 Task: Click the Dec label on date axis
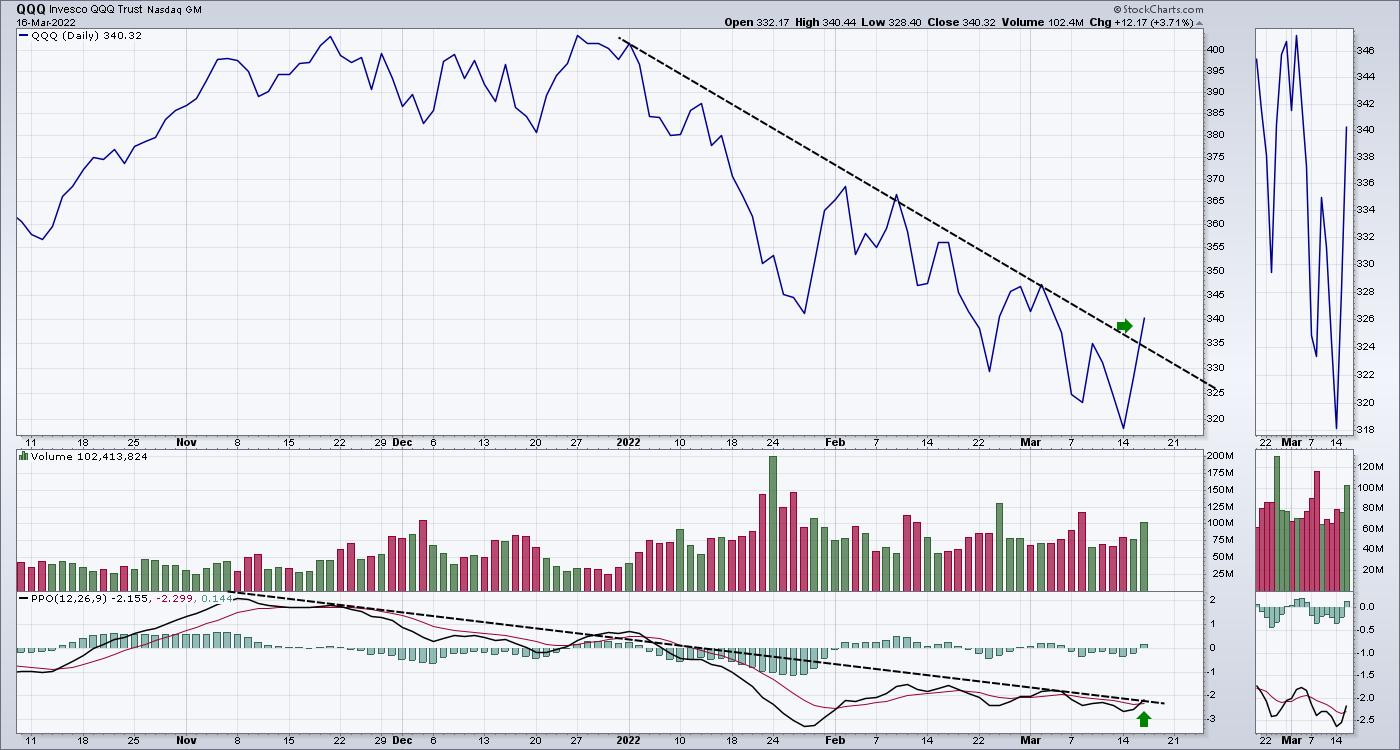pyautogui.click(x=400, y=441)
